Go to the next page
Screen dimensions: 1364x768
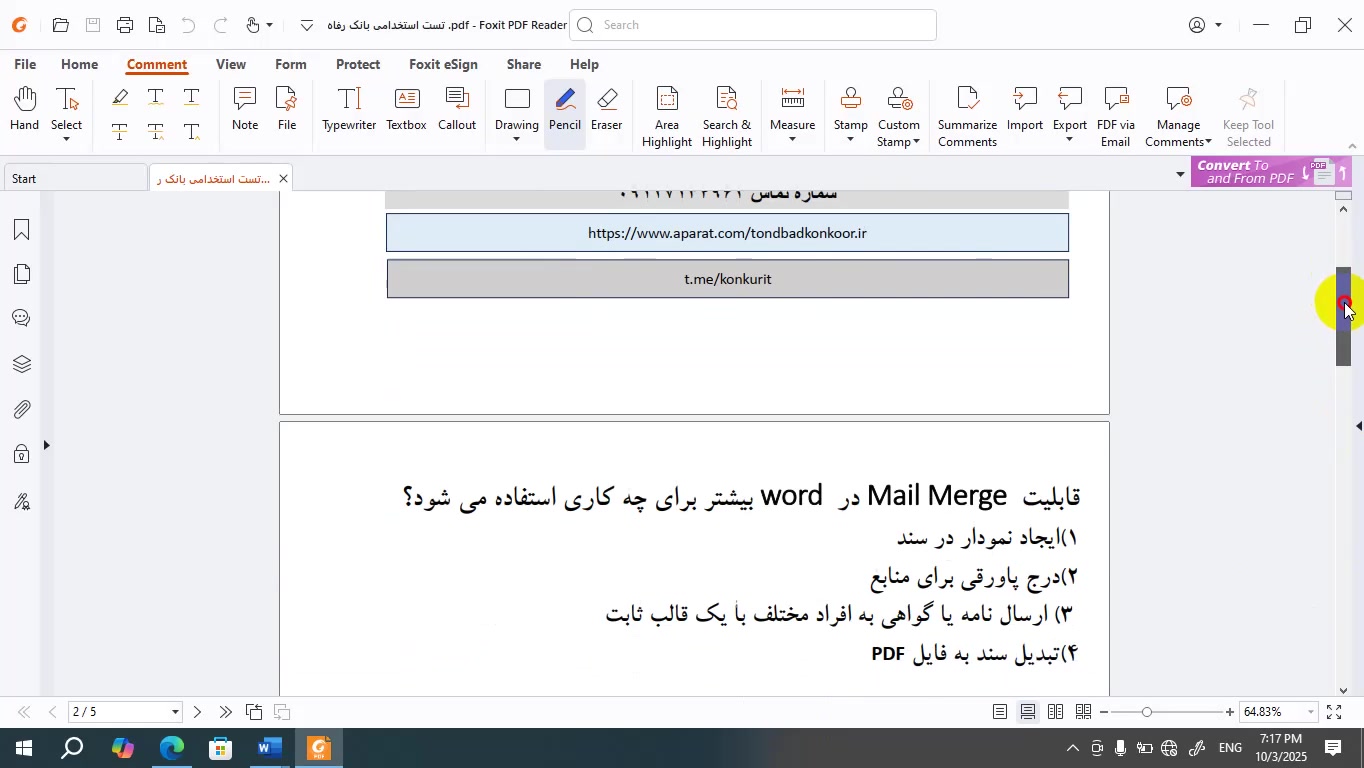click(x=197, y=712)
